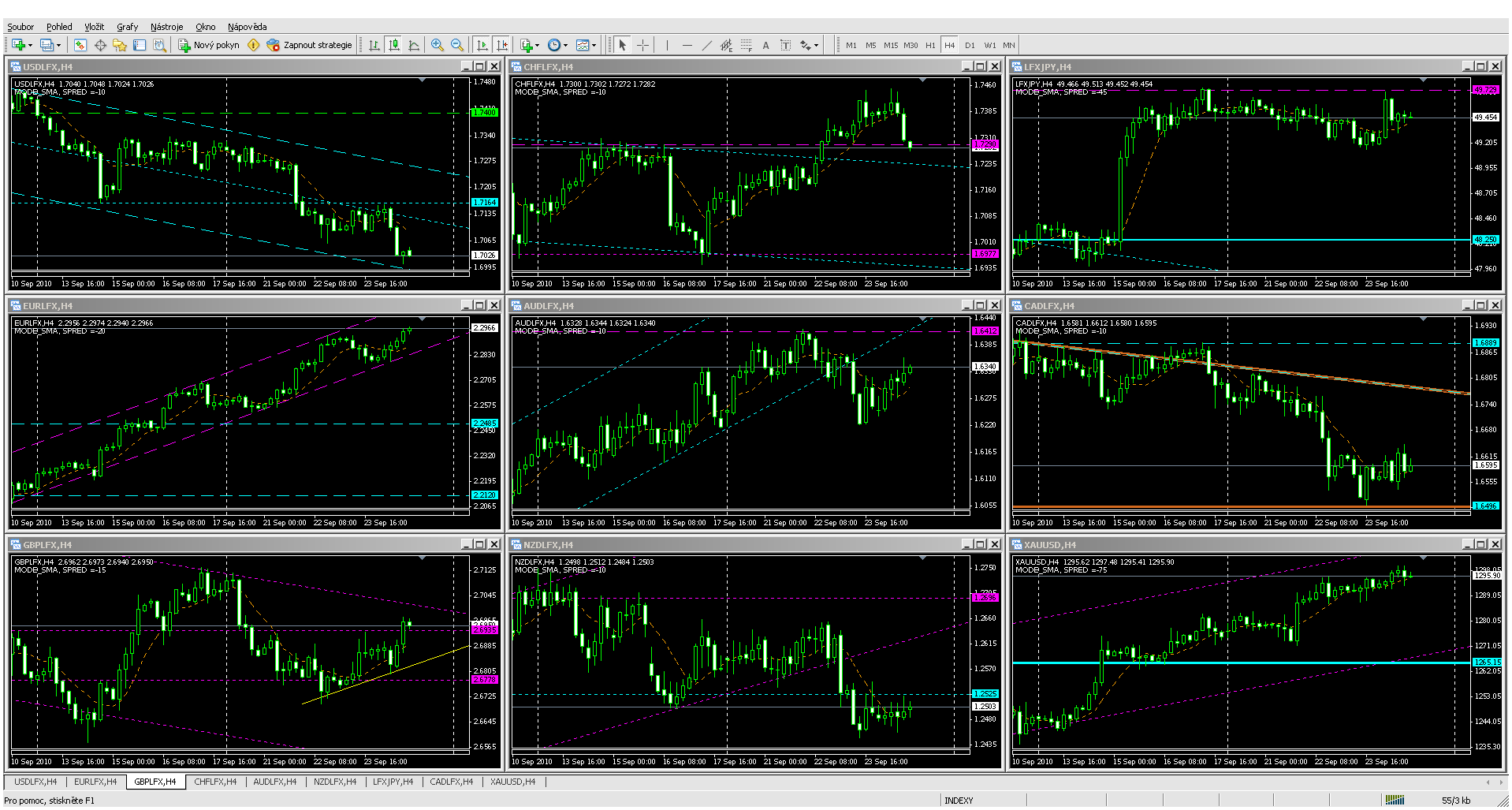Switch to D1 timeframe
This screenshot has height=810, width=1512.
click(970, 46)
